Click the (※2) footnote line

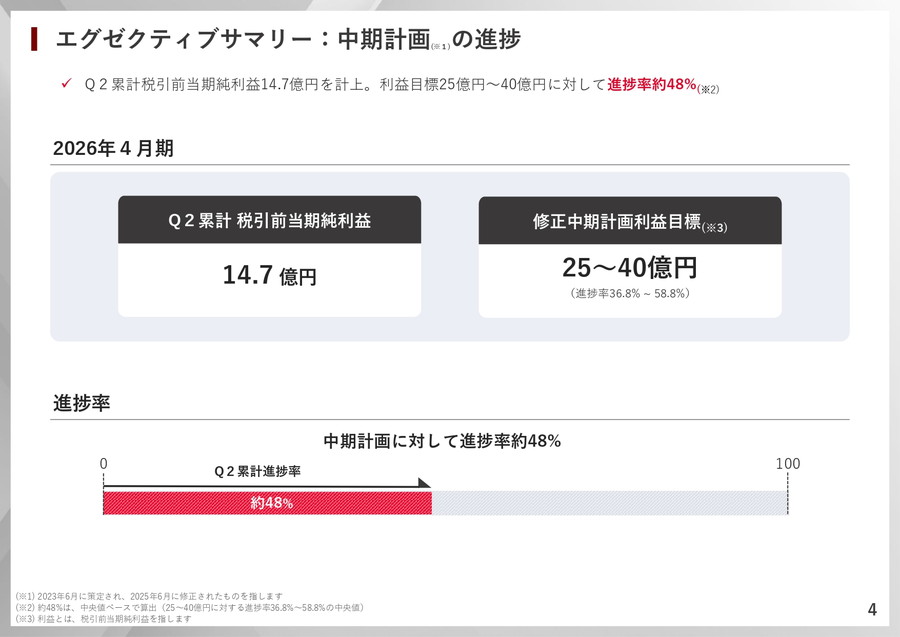pos(190,607)
